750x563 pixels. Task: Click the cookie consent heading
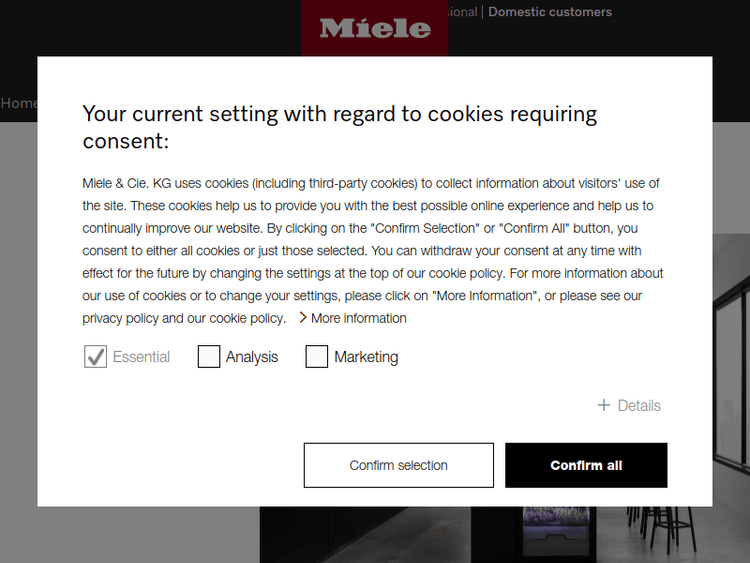340,127
